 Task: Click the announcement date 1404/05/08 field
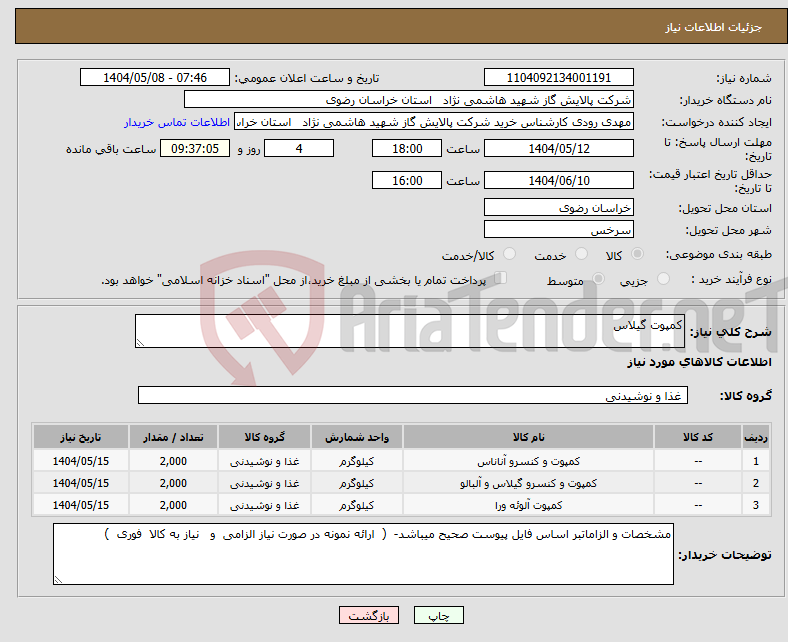[x=155, y=77]
